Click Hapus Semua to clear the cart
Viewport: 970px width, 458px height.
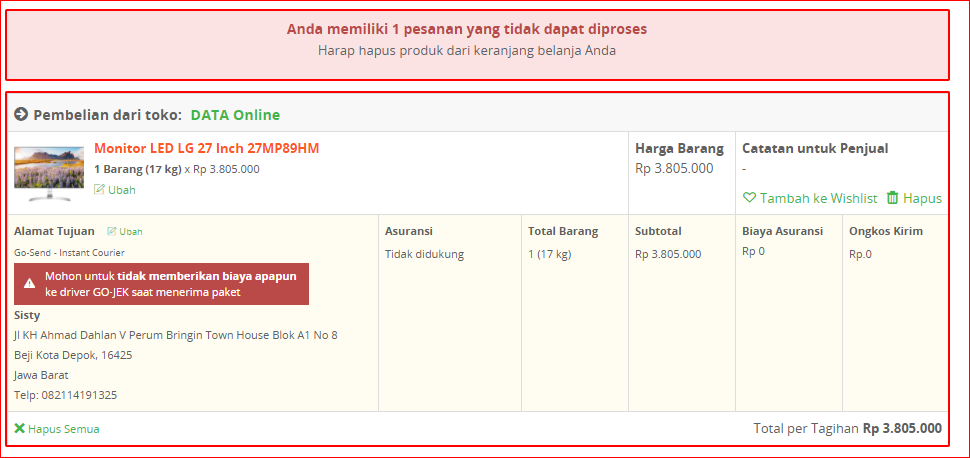pyautogui.click(x=64, y=429)
